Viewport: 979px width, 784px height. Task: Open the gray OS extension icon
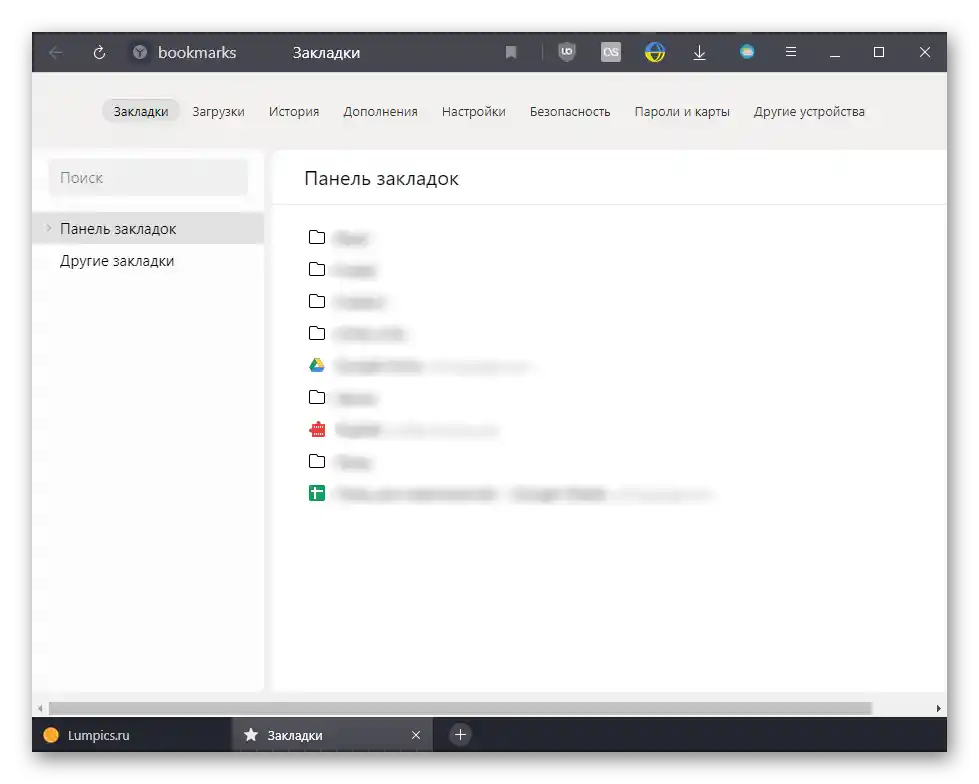point(611,52)
